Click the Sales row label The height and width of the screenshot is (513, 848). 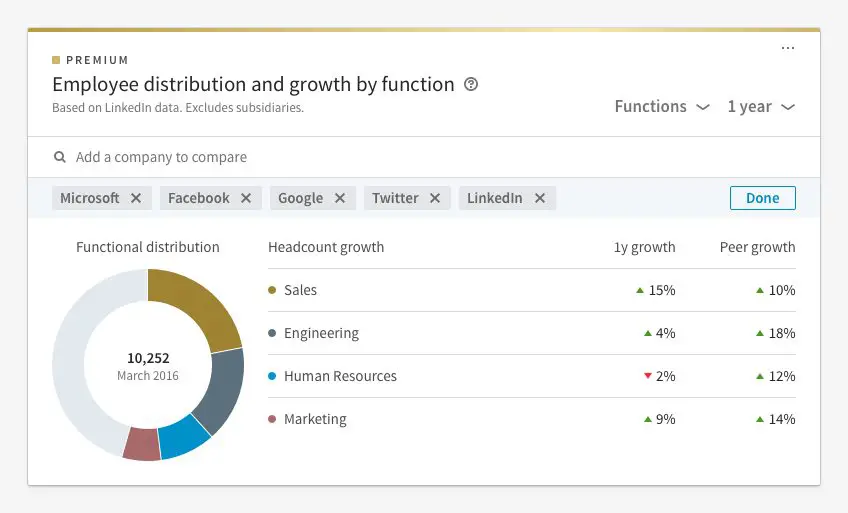tap(300, 290)
